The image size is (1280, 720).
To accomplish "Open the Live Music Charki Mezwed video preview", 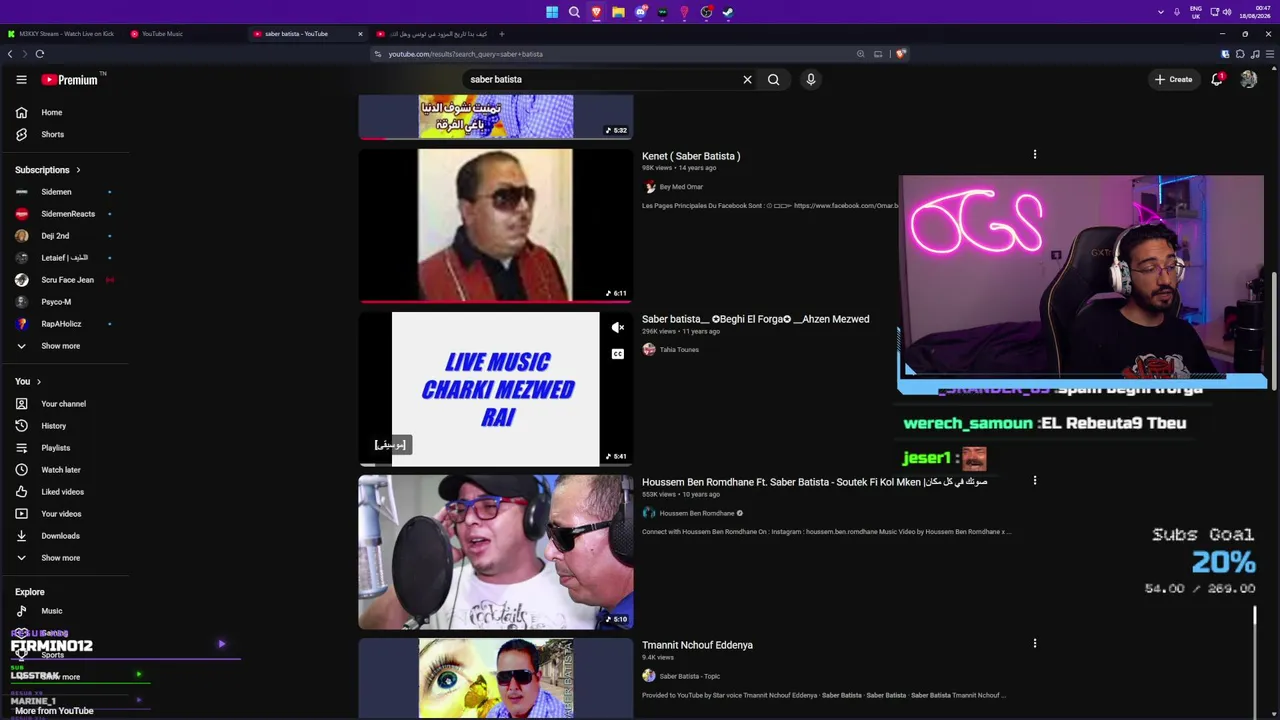I will click(496, 389).
